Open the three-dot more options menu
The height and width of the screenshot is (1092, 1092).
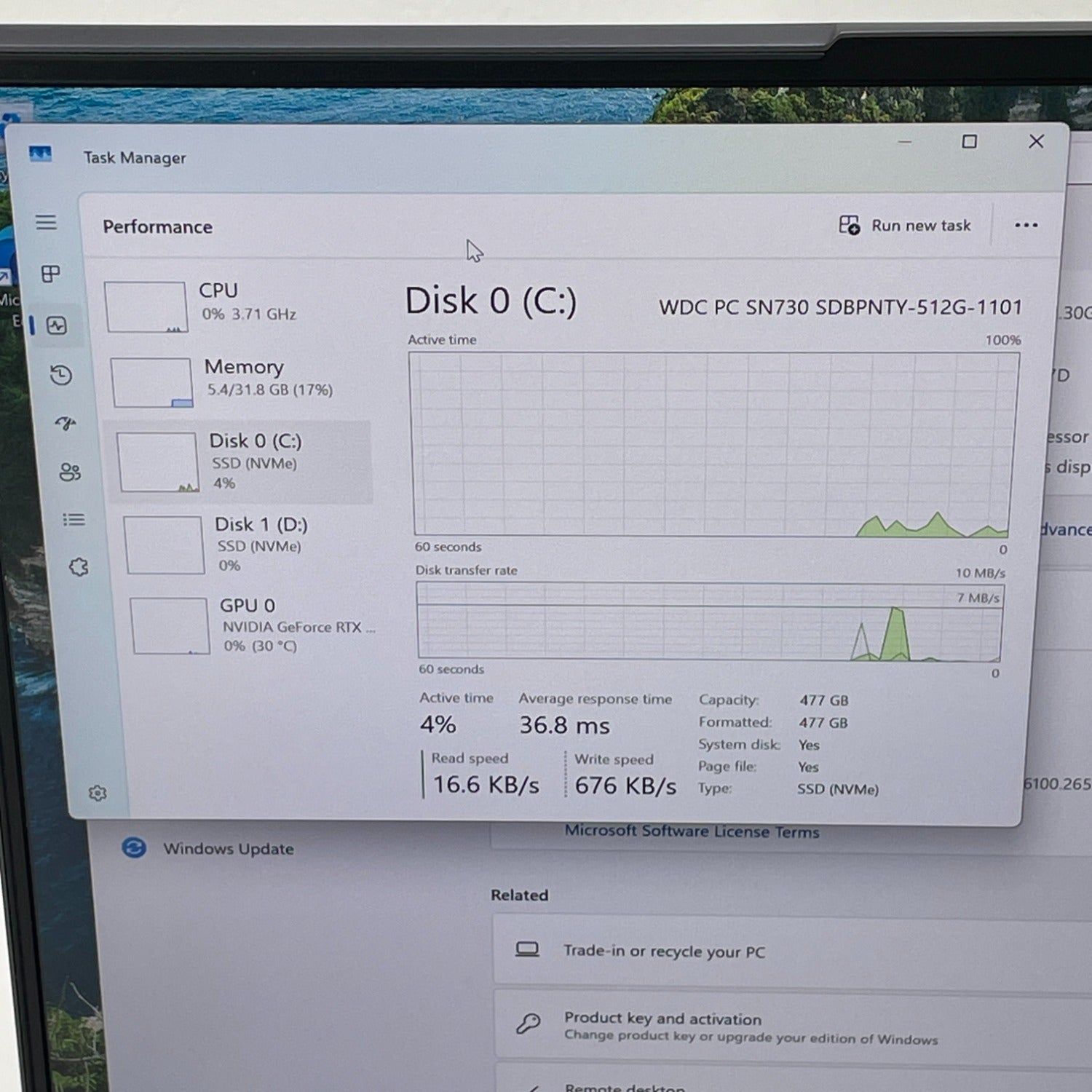[x=1026, y=226]
